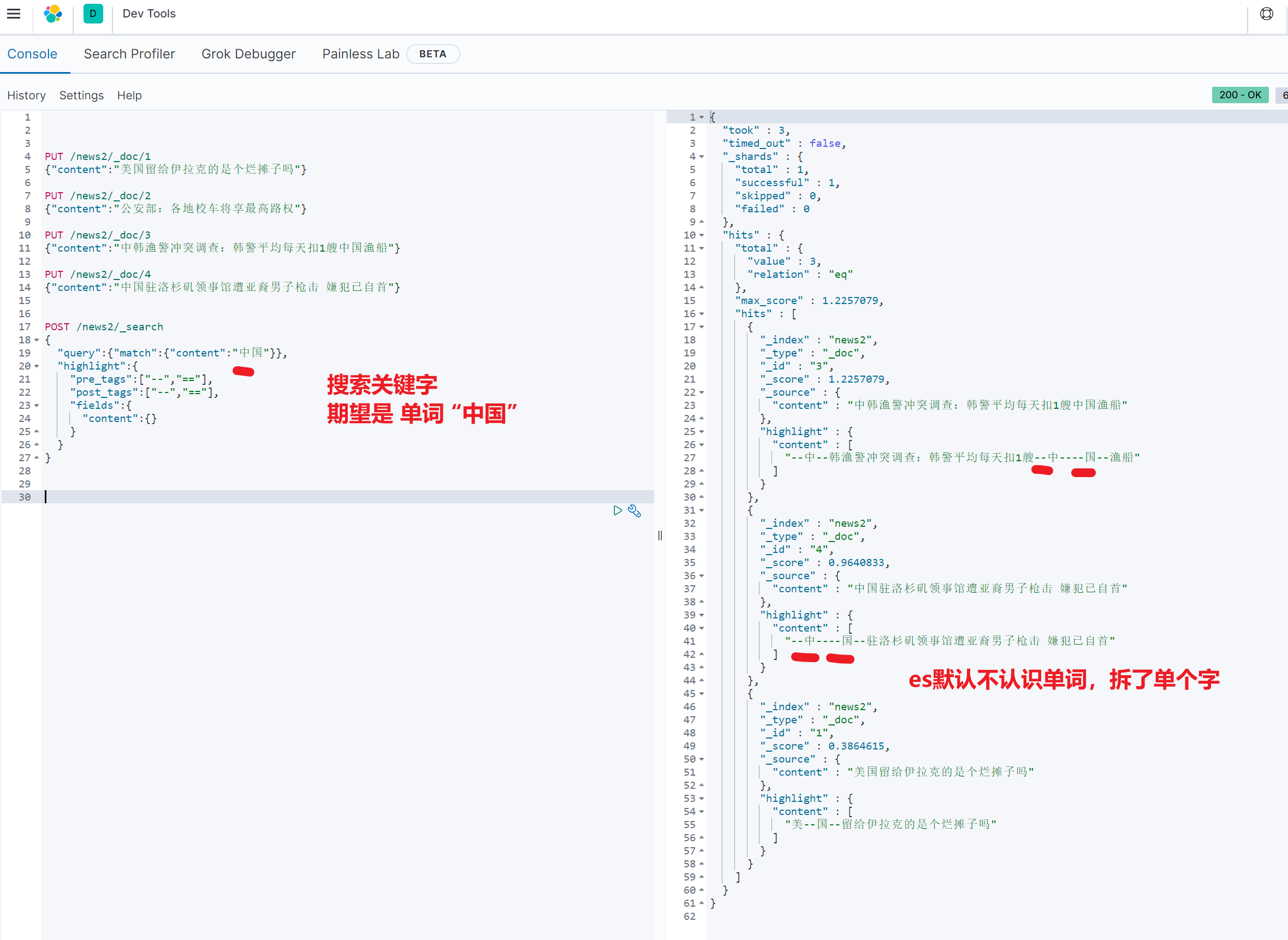The width and height of the screenshot is (1288, 940).
Task: Run request with the play icon
Action: pyautogui.click(x=617, y=510)
